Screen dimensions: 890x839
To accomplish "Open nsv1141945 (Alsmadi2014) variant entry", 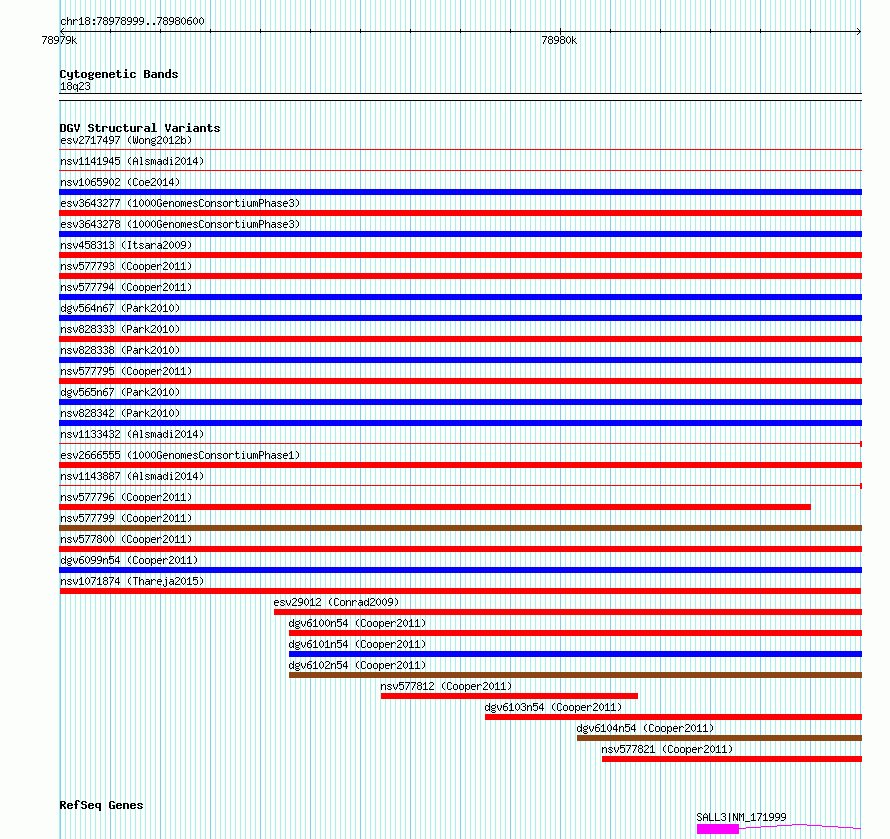I will [x=132, y=161].
